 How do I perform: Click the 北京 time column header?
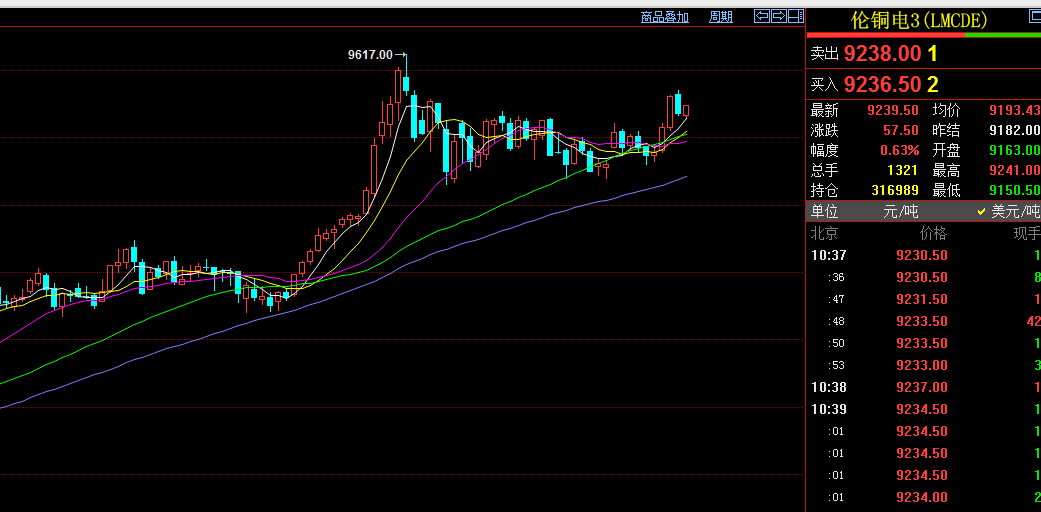tap(823, 234)
